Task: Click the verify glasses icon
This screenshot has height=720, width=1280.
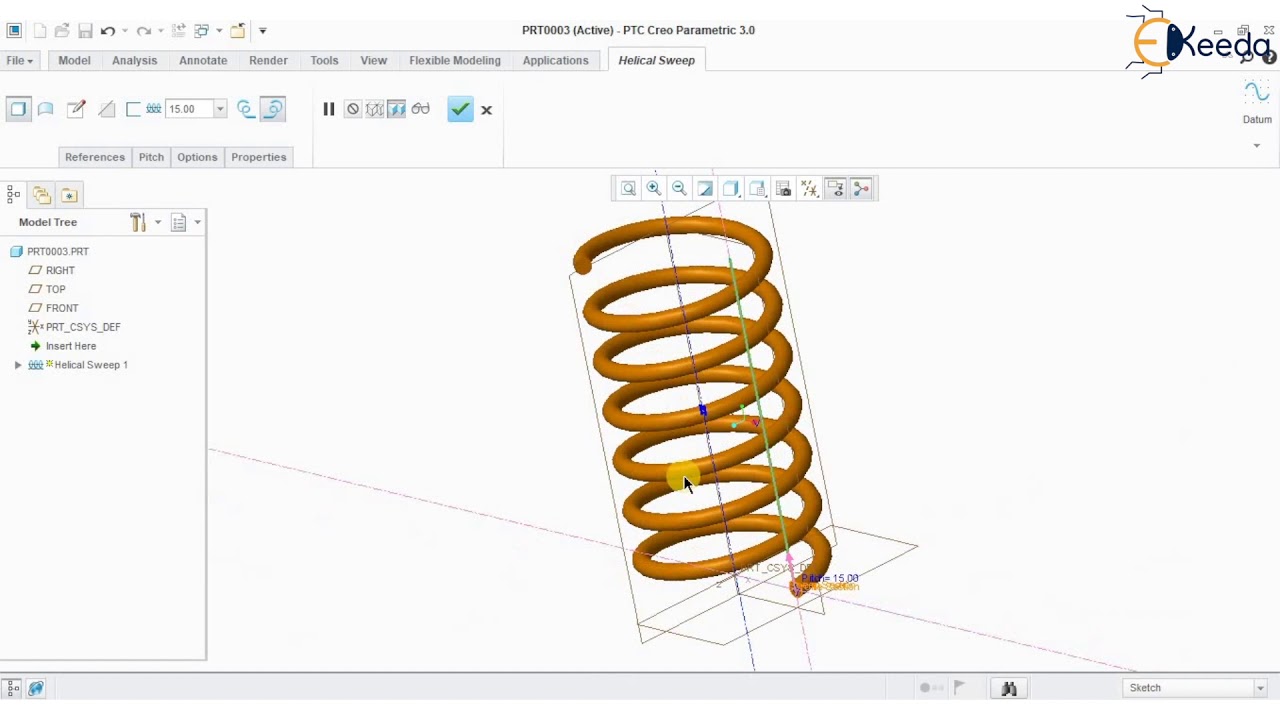Action: (420, 109)
